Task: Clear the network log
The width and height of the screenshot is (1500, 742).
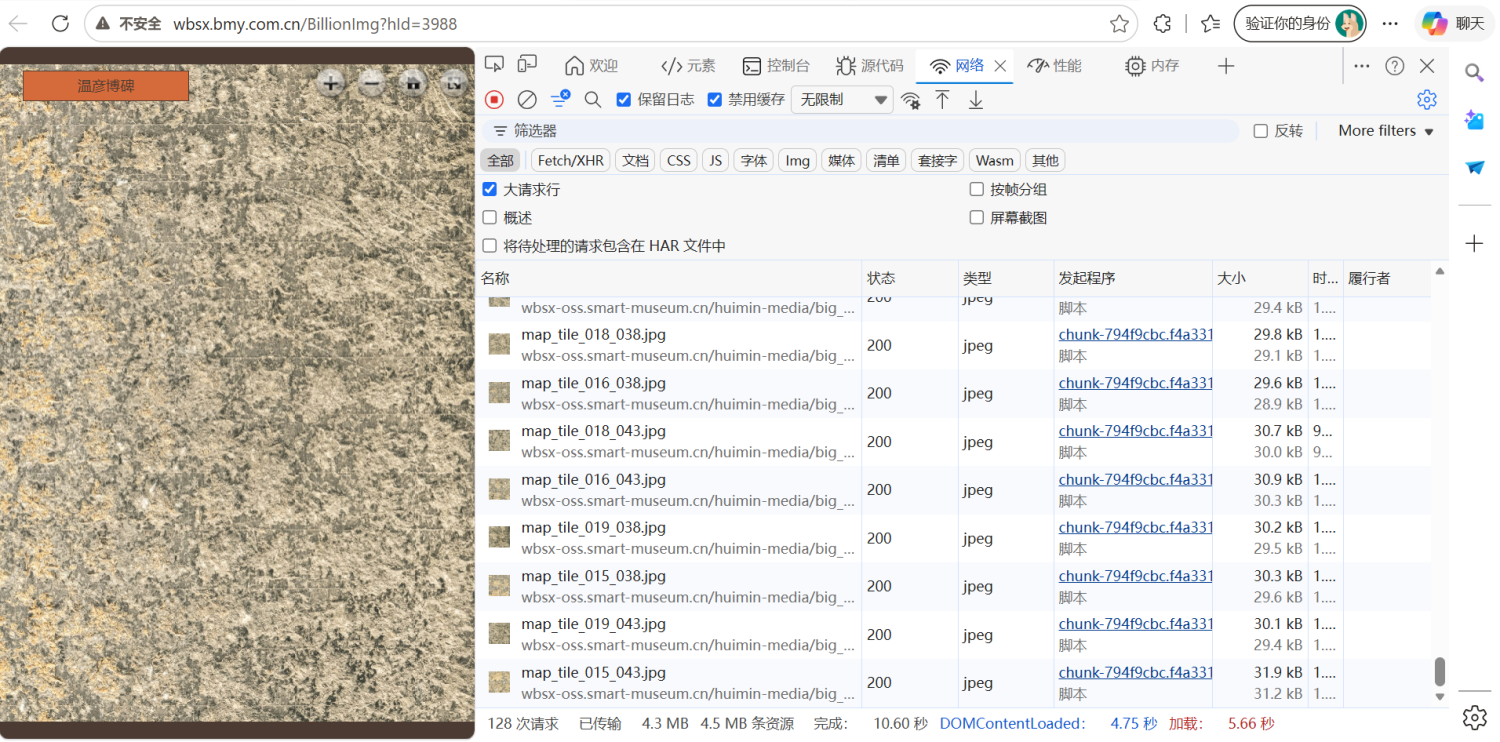Action: tap(527, 99)
